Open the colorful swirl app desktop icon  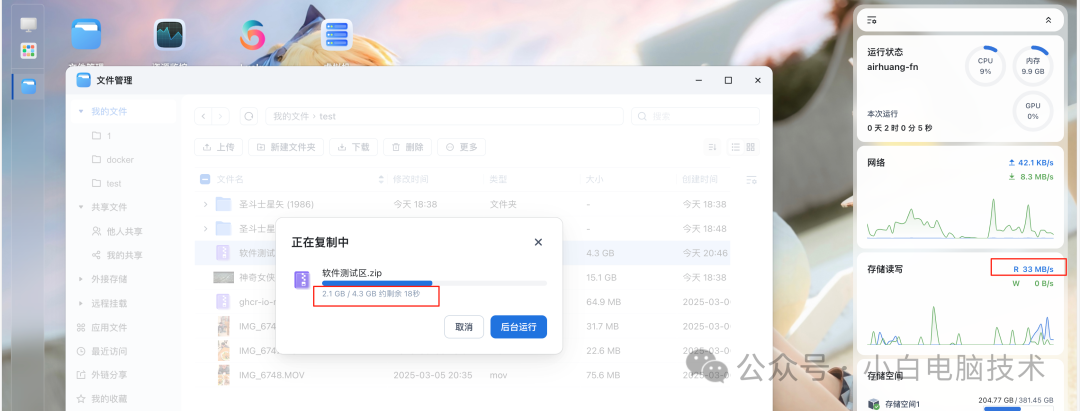252,34
